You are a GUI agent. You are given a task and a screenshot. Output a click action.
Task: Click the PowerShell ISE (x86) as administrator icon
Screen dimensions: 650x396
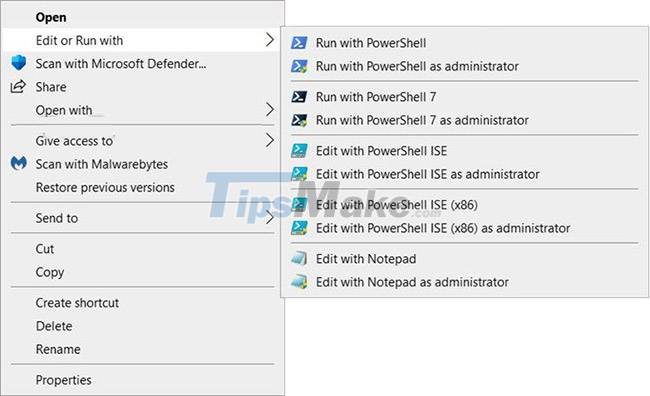299,228
